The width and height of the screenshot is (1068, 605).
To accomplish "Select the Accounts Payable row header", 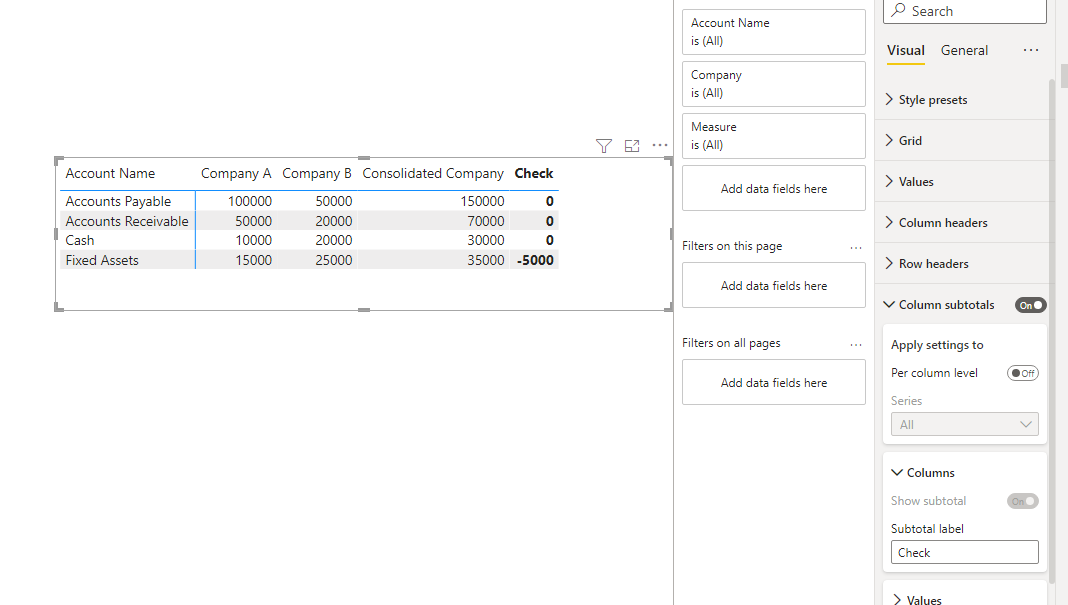I will (119, 202).
